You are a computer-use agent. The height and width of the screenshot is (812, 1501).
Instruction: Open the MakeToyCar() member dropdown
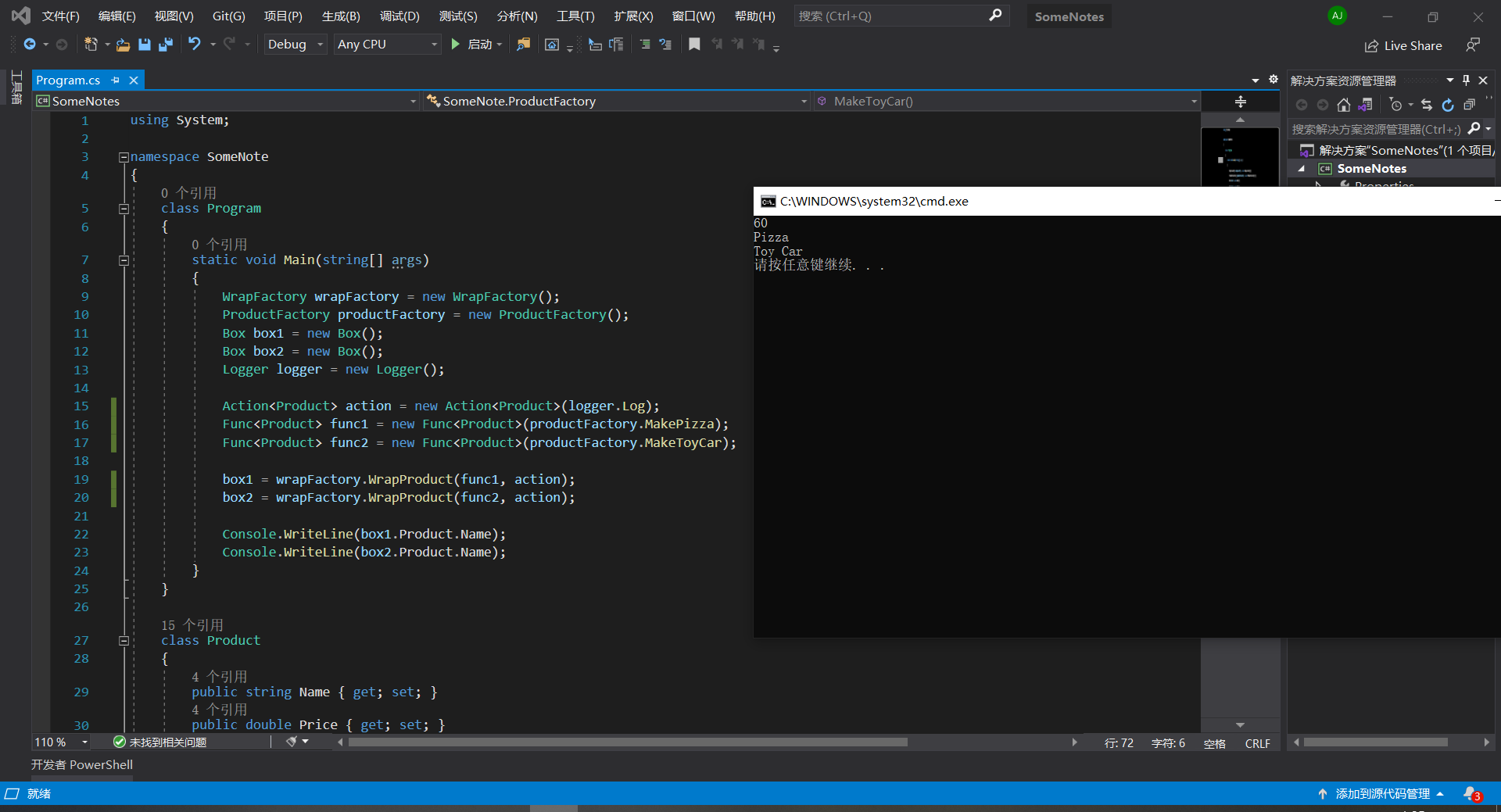[x=1007, y=102]
